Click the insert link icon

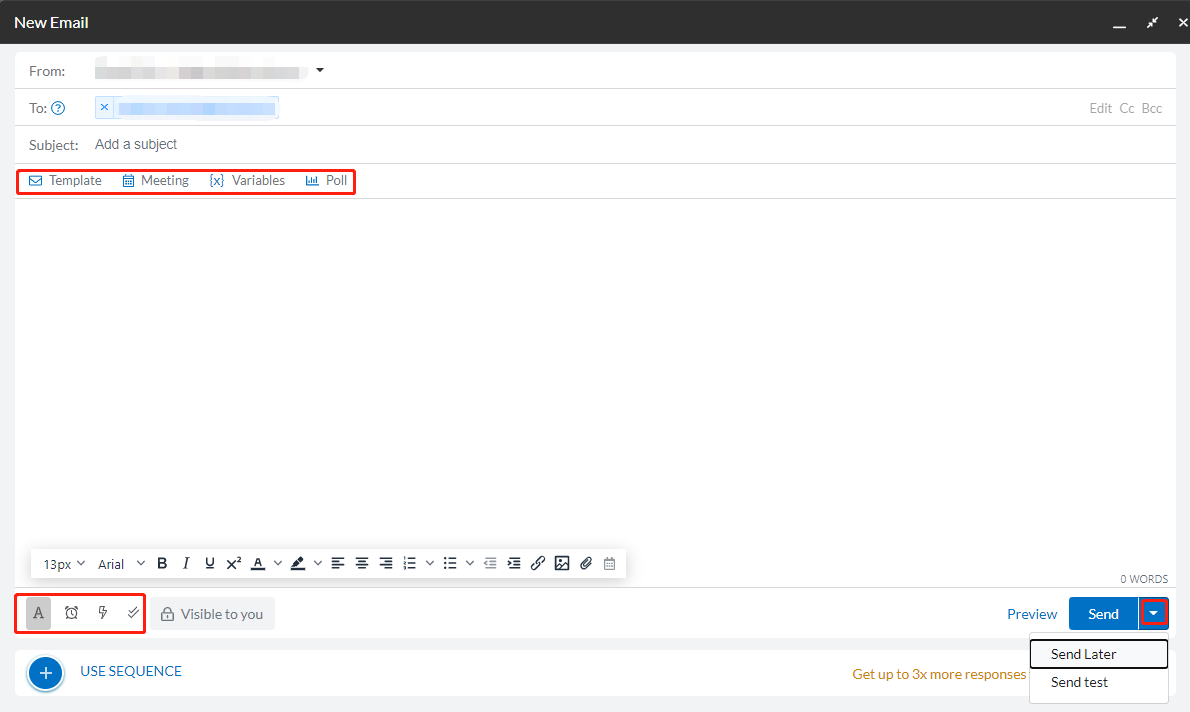click(x=538, y=563)
